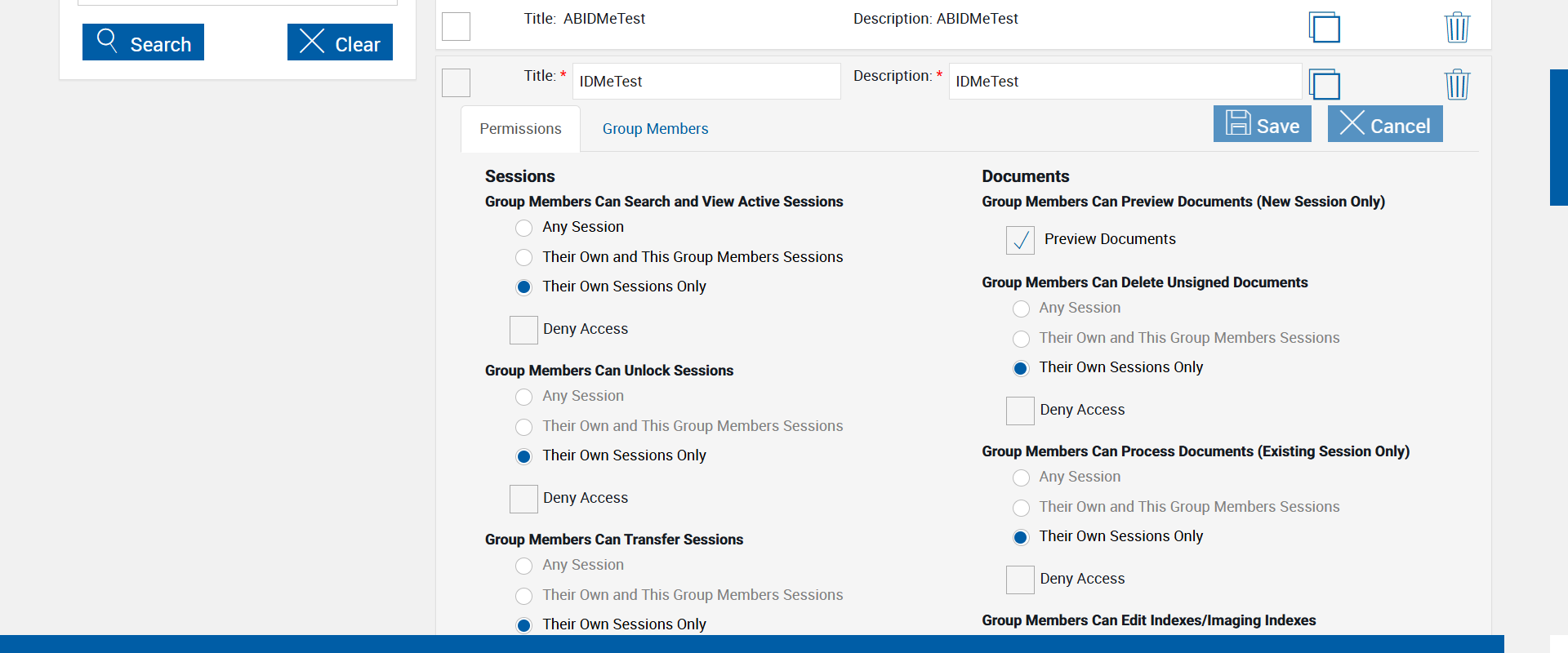Click the trash icon for IDMeTest group
Screen dimensions: 1568x653
(x=1457, y=84)
